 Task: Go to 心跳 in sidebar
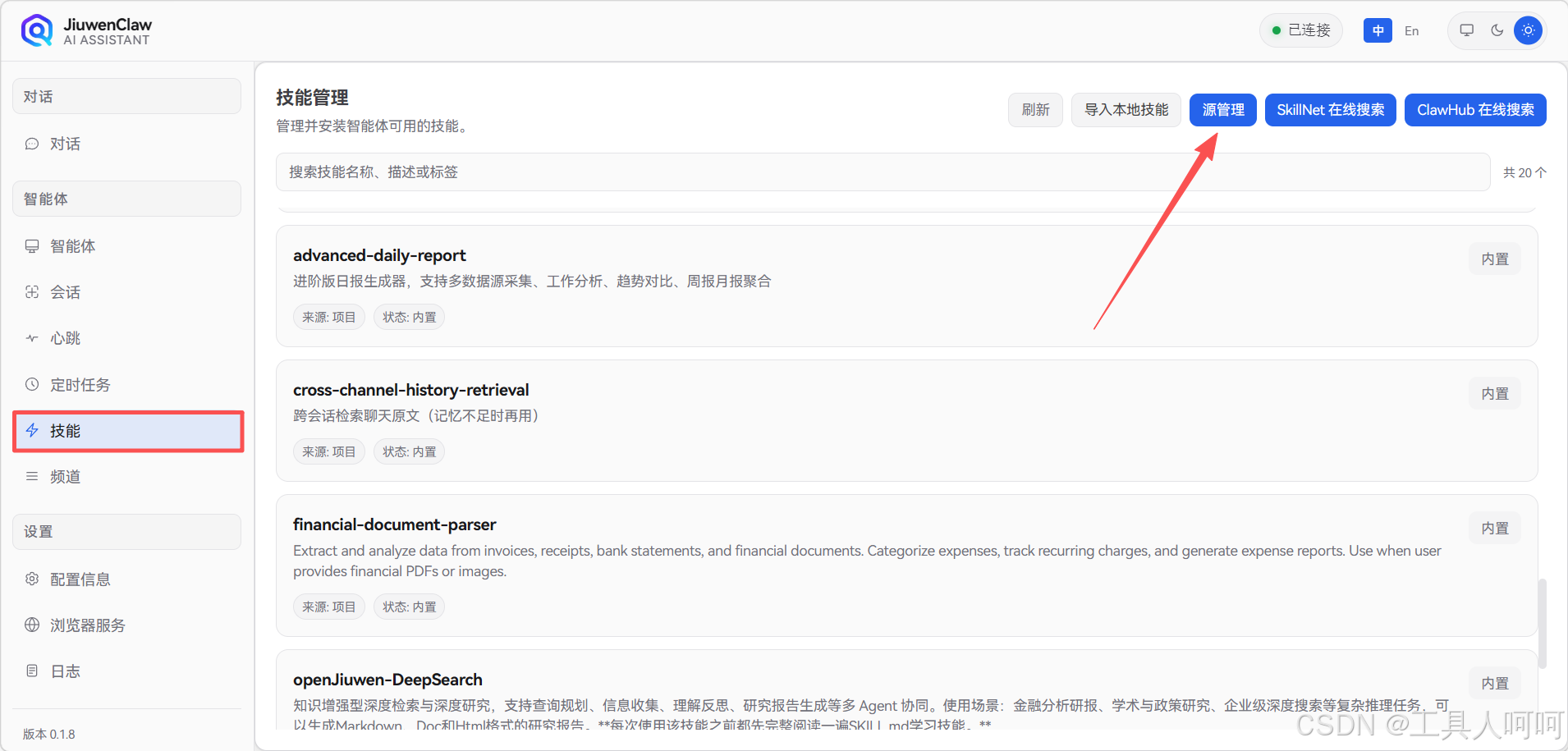pos(126,338)
